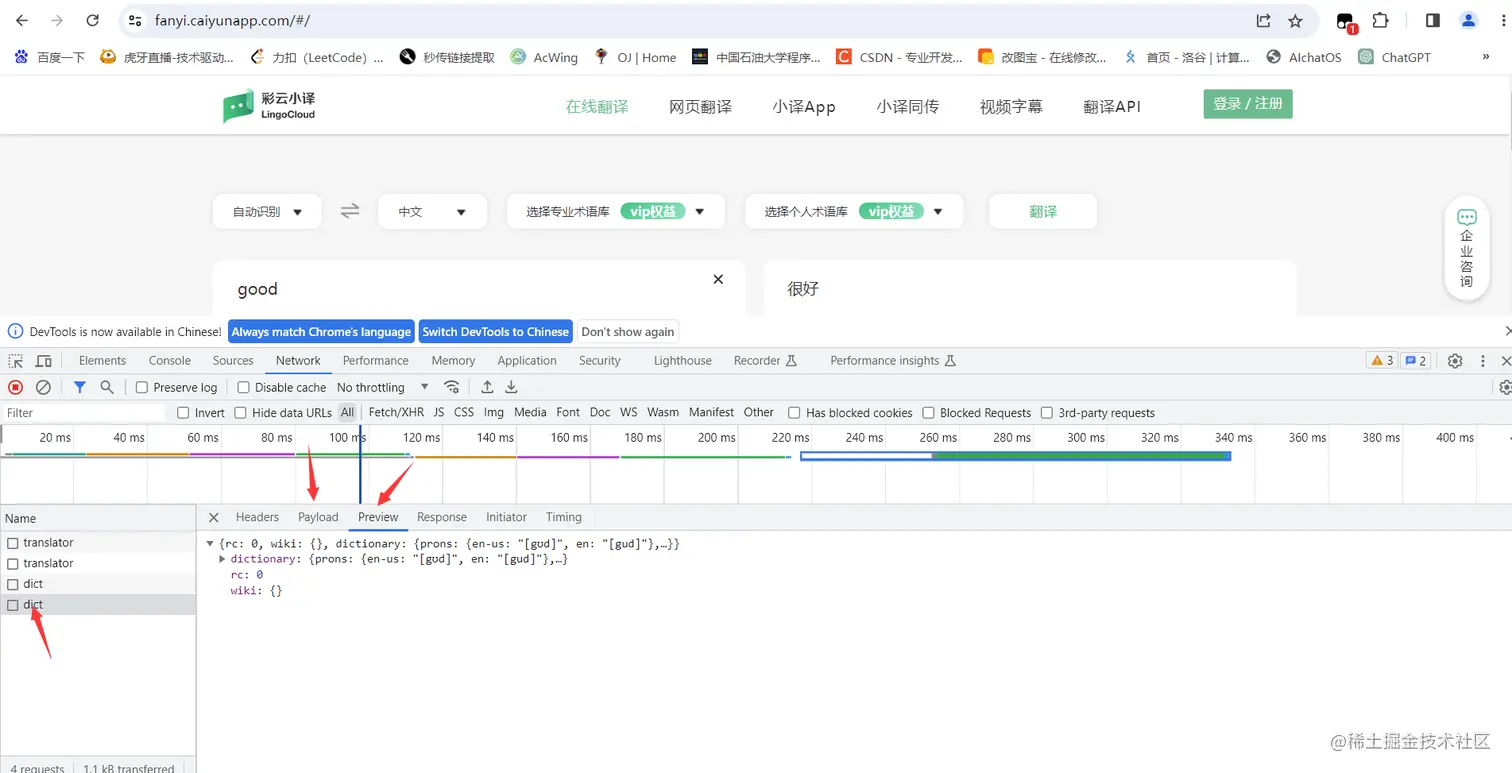Click the share page icon in address bar

(x=1263, y=20)
